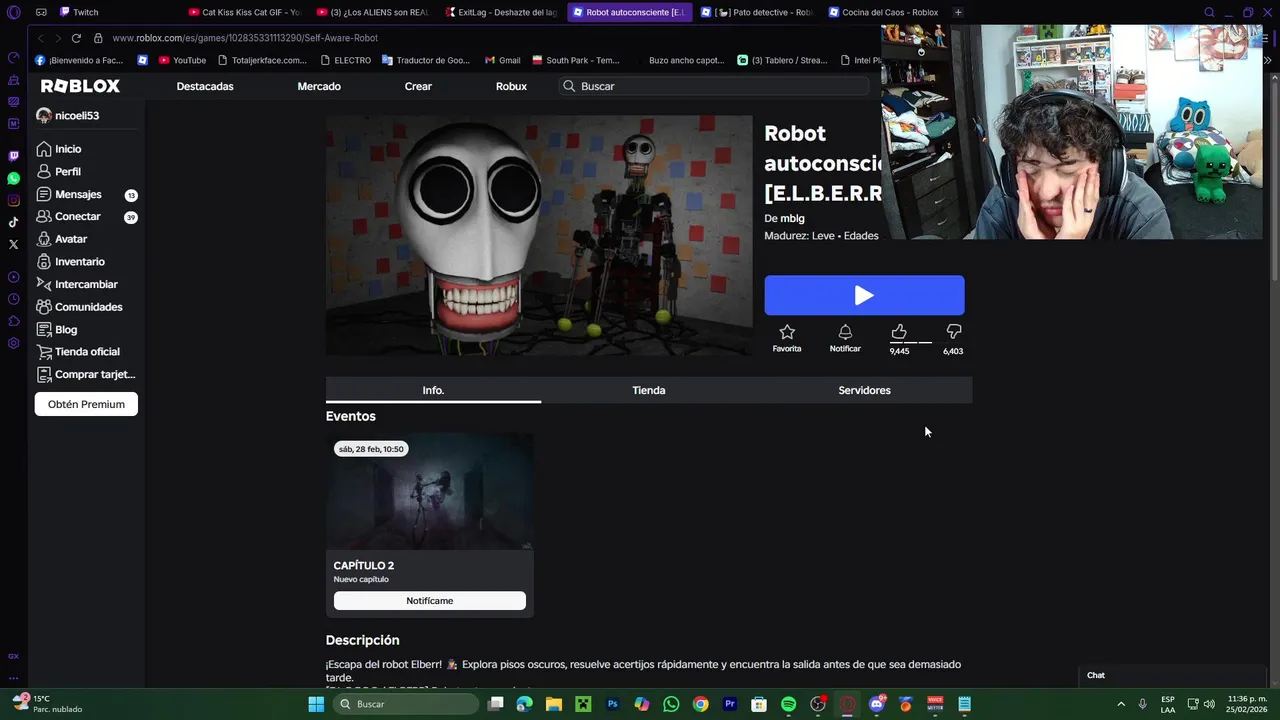The width and height of the screenshot is (1280, 720).
Task: Switch to Cat Kiss Kiss Cat GIF tab
Action: (x=245, y=12)
